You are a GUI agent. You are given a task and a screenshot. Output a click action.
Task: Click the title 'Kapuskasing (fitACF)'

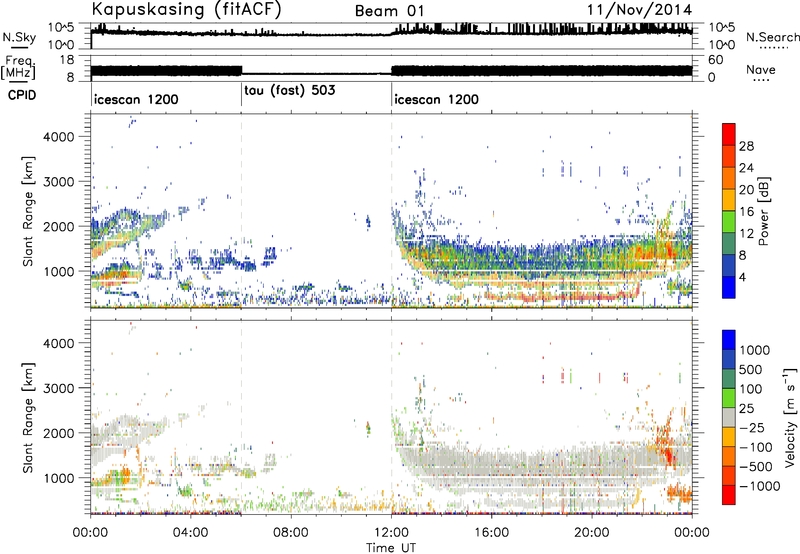(186, 10)
